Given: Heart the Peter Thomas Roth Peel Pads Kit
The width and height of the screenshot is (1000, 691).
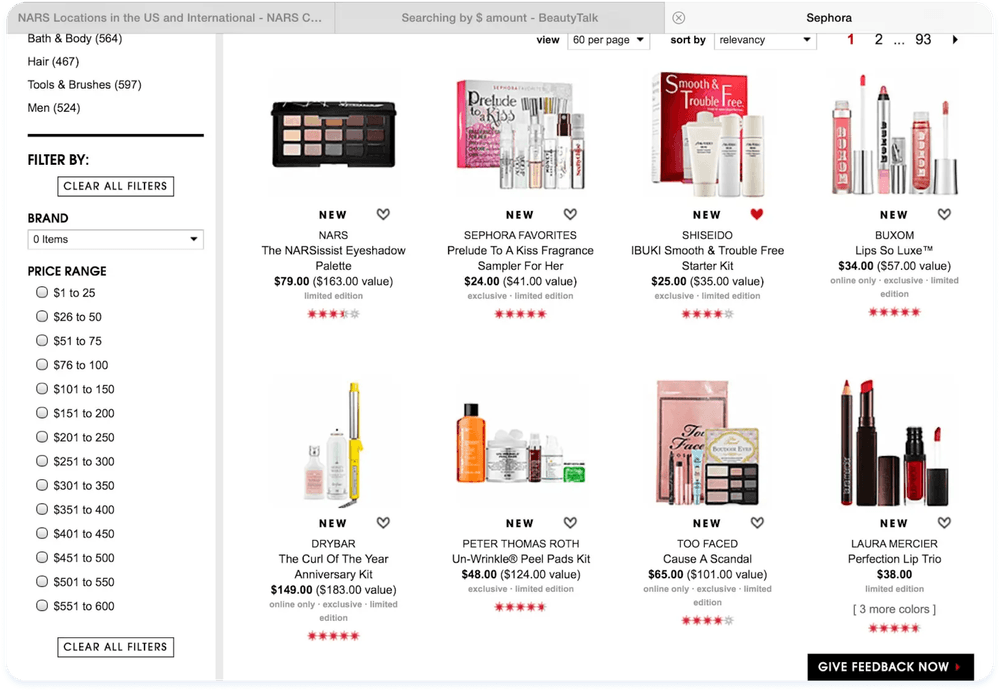Looking at the screenshot, I should coord(570,522).
